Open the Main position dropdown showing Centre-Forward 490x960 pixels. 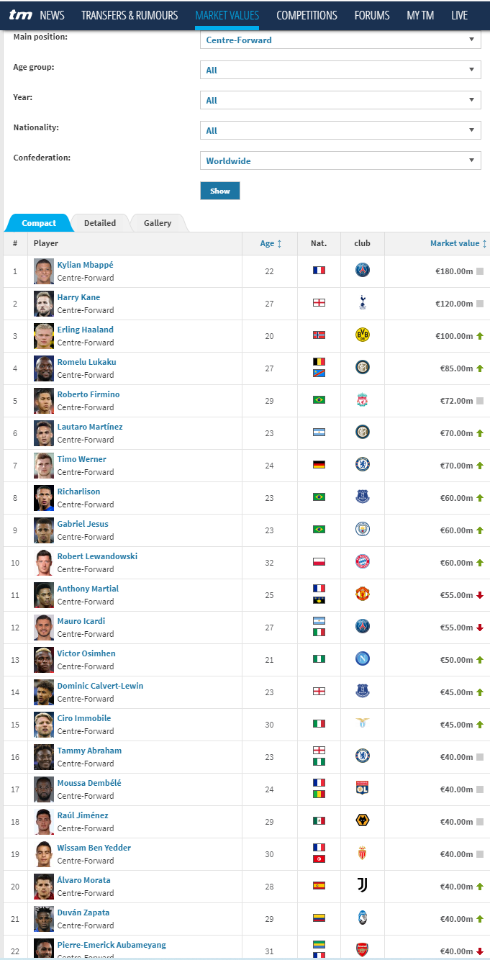pos(341,40)
